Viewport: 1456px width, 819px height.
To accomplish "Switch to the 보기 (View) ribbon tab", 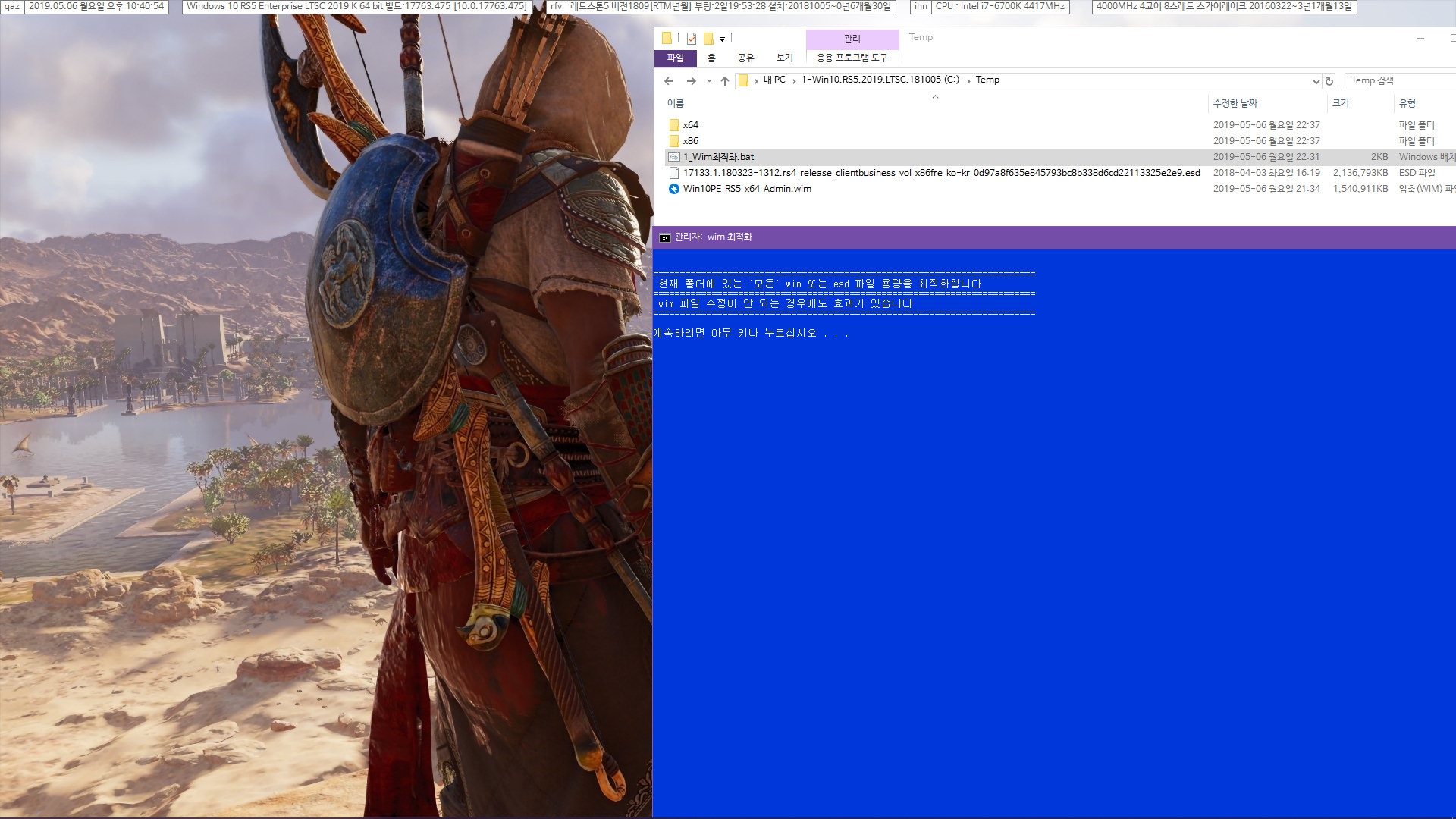I will [785, 58].
